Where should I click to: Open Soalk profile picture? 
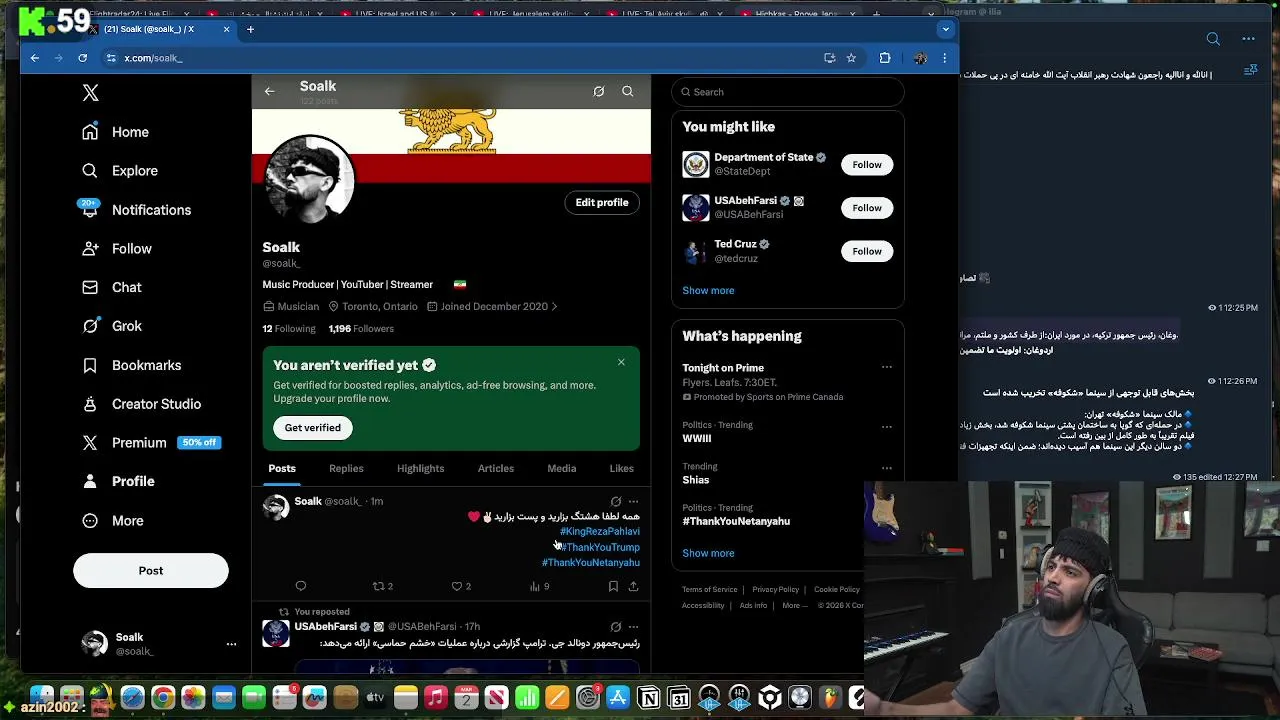click(310, 180)
